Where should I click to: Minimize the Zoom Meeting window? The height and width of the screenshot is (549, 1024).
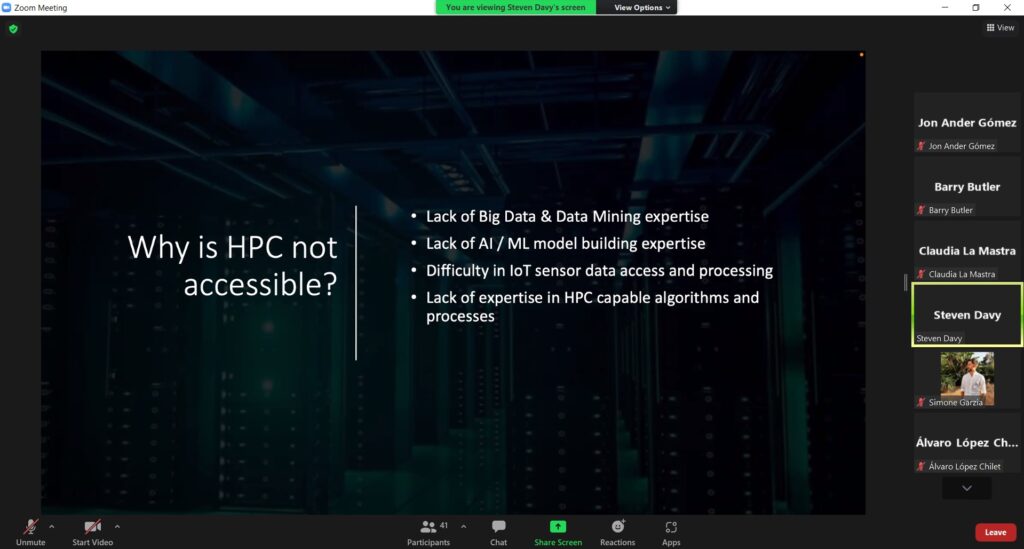pyautogui.click(x=944, y=7)
